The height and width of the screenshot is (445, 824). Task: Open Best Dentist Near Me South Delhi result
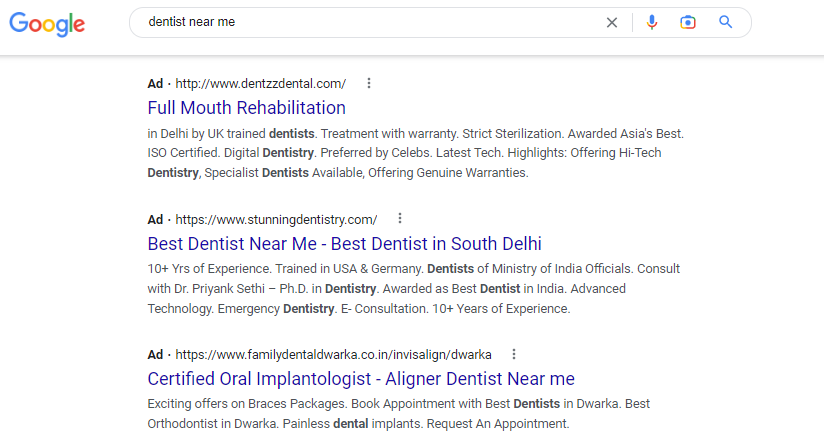click(x=344, y=244)
